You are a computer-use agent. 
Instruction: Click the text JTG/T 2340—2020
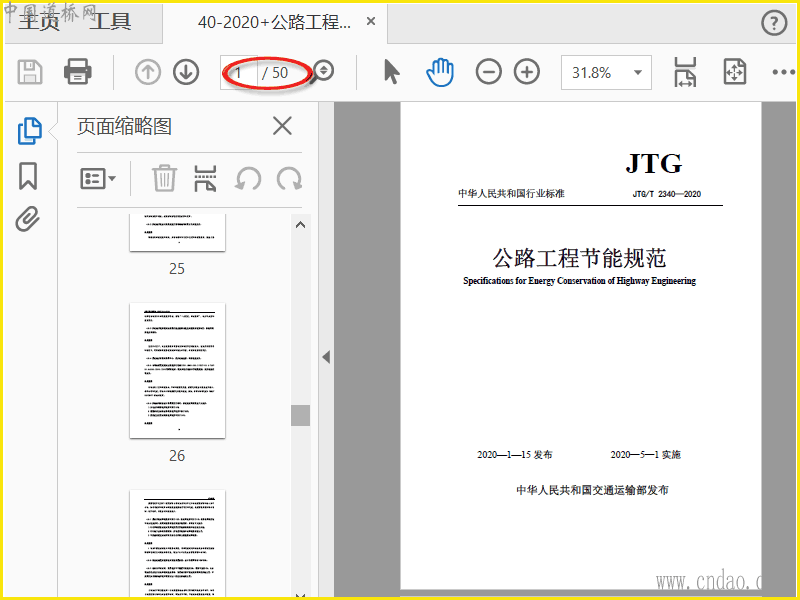(x=667, y=194)
